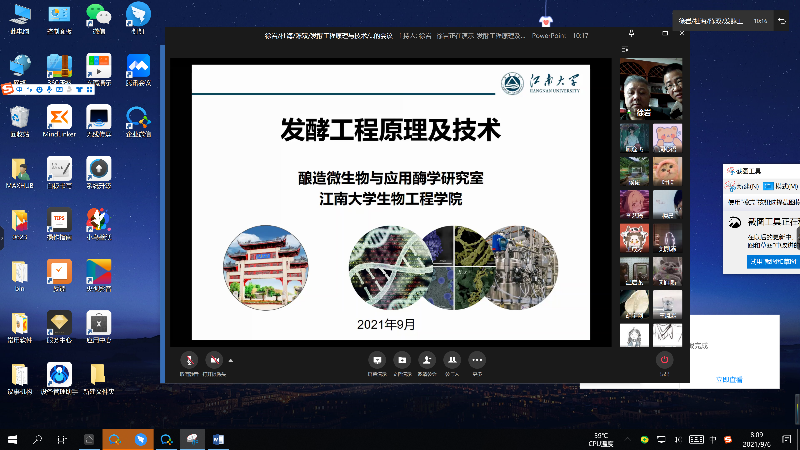Click the taskbar clock showing date
Screen dimensions: 800x450
753,439
